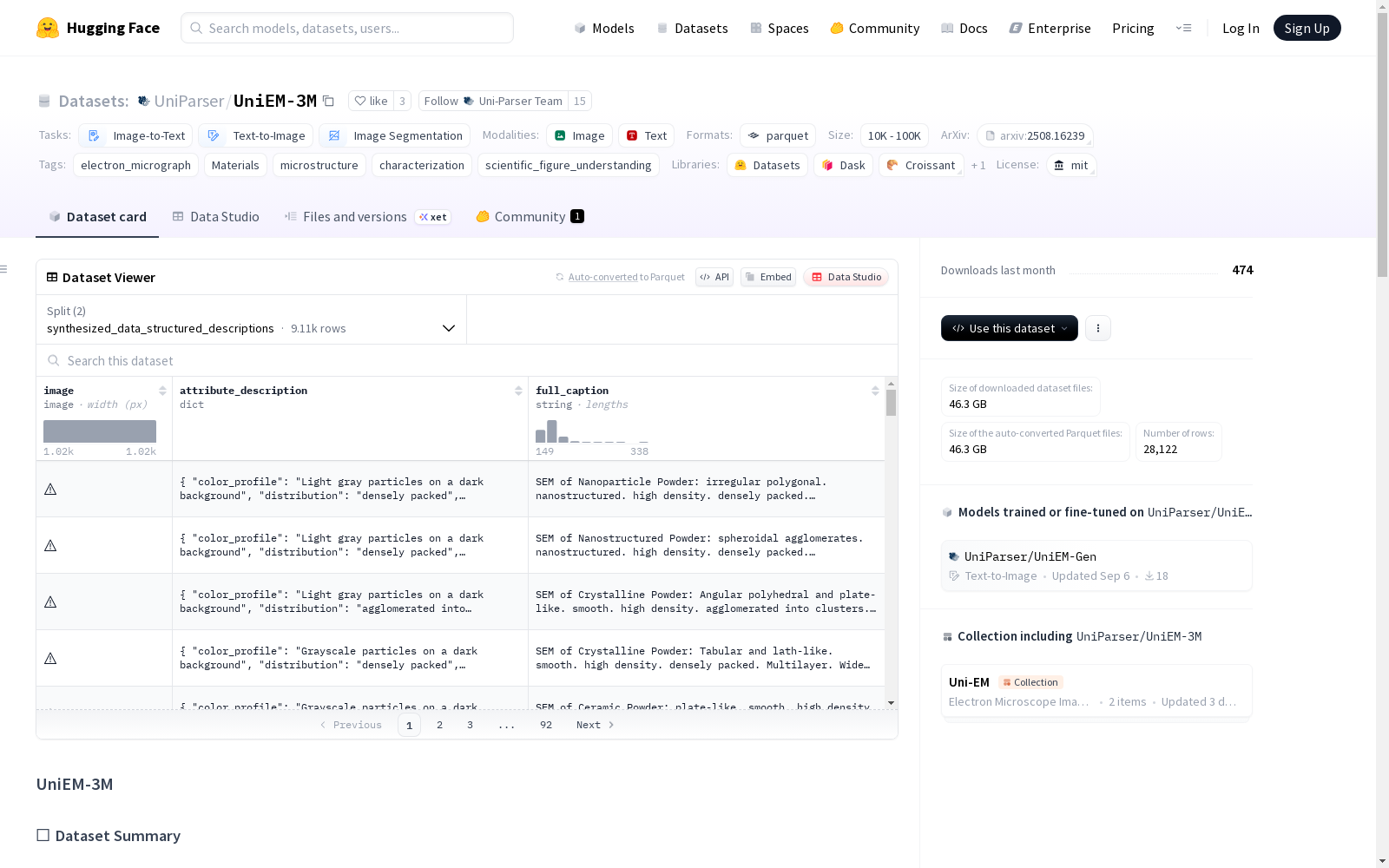Select the Image-to-Text task tag
Image resolution: width=1389 pixels, height=868 pixels.
[135, 135]
